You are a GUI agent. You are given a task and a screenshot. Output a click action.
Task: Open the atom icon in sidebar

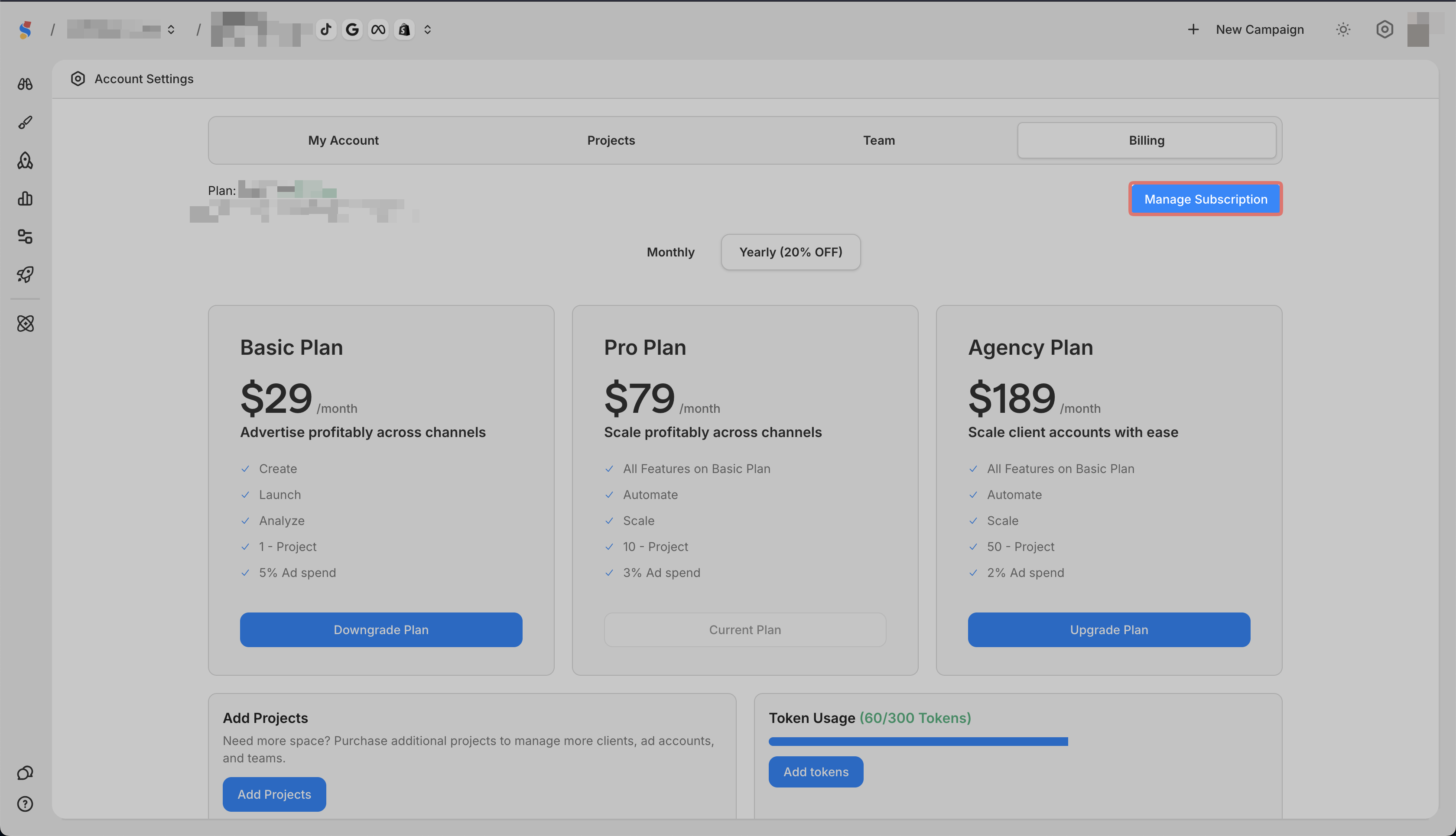coord(25,323)
